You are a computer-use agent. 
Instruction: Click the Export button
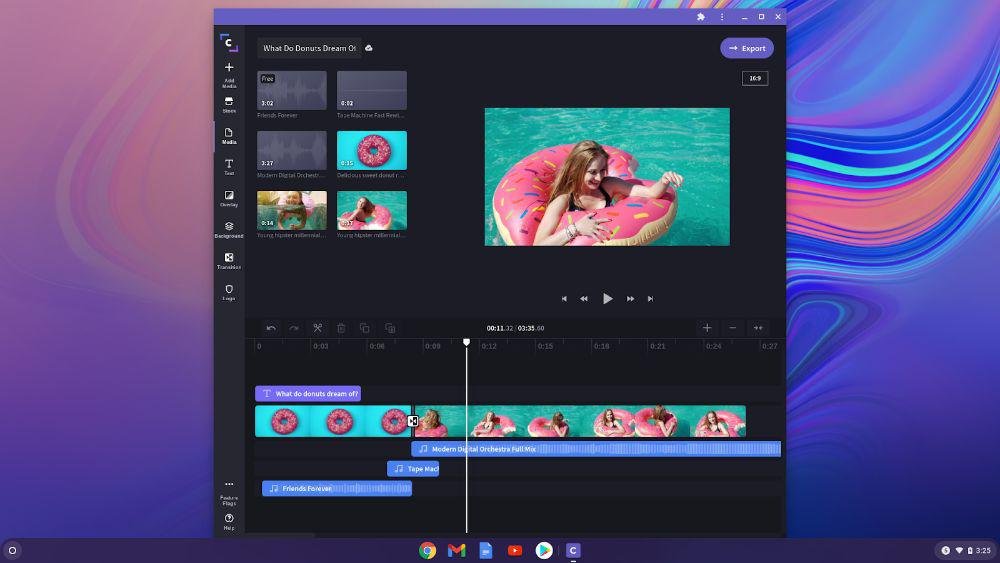(747, 48)
